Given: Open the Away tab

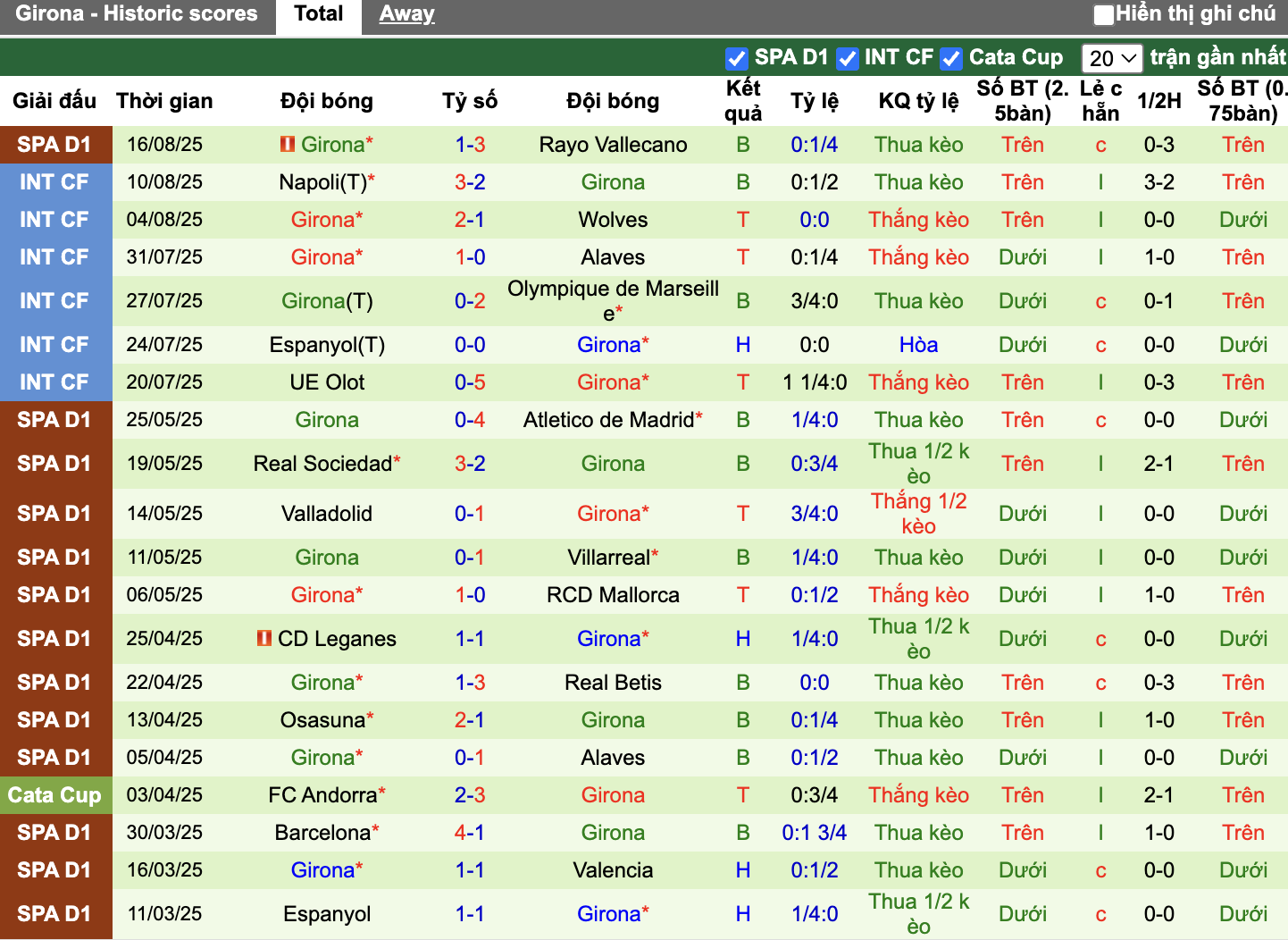Looking at the screenshot, I should coord(406,14).
